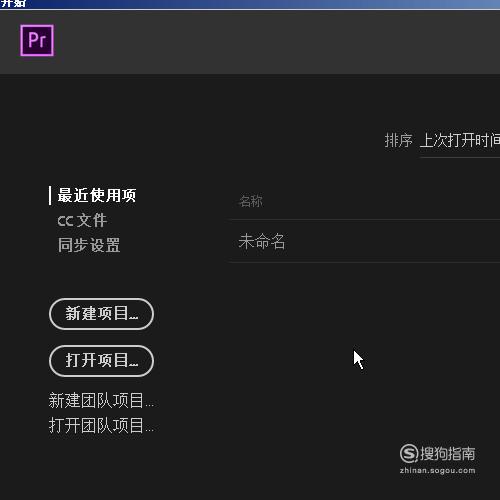Click the 打开团队项目... link
Viewport: 500px width, 500px height.
click(x=101, y=426)
